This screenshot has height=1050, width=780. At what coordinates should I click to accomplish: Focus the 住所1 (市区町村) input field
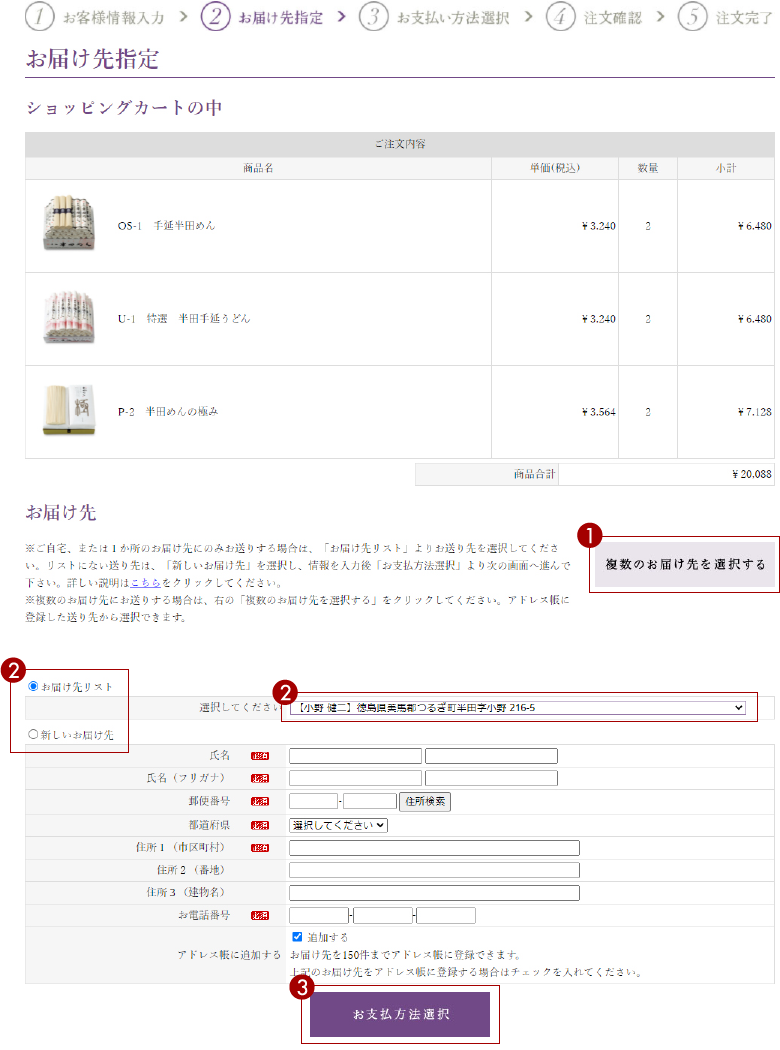[434, 848]
